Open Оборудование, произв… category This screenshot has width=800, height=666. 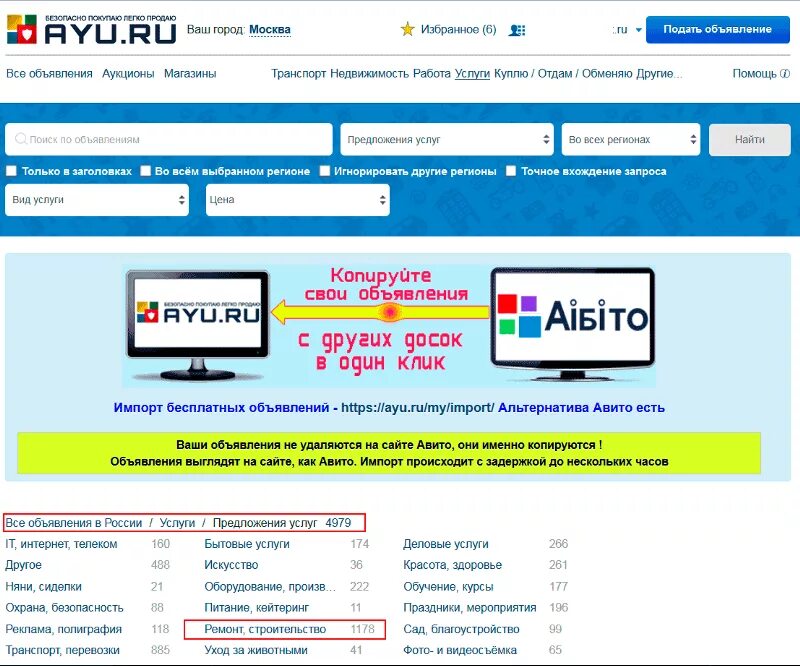pyautogui.click(x=270, y=586)
